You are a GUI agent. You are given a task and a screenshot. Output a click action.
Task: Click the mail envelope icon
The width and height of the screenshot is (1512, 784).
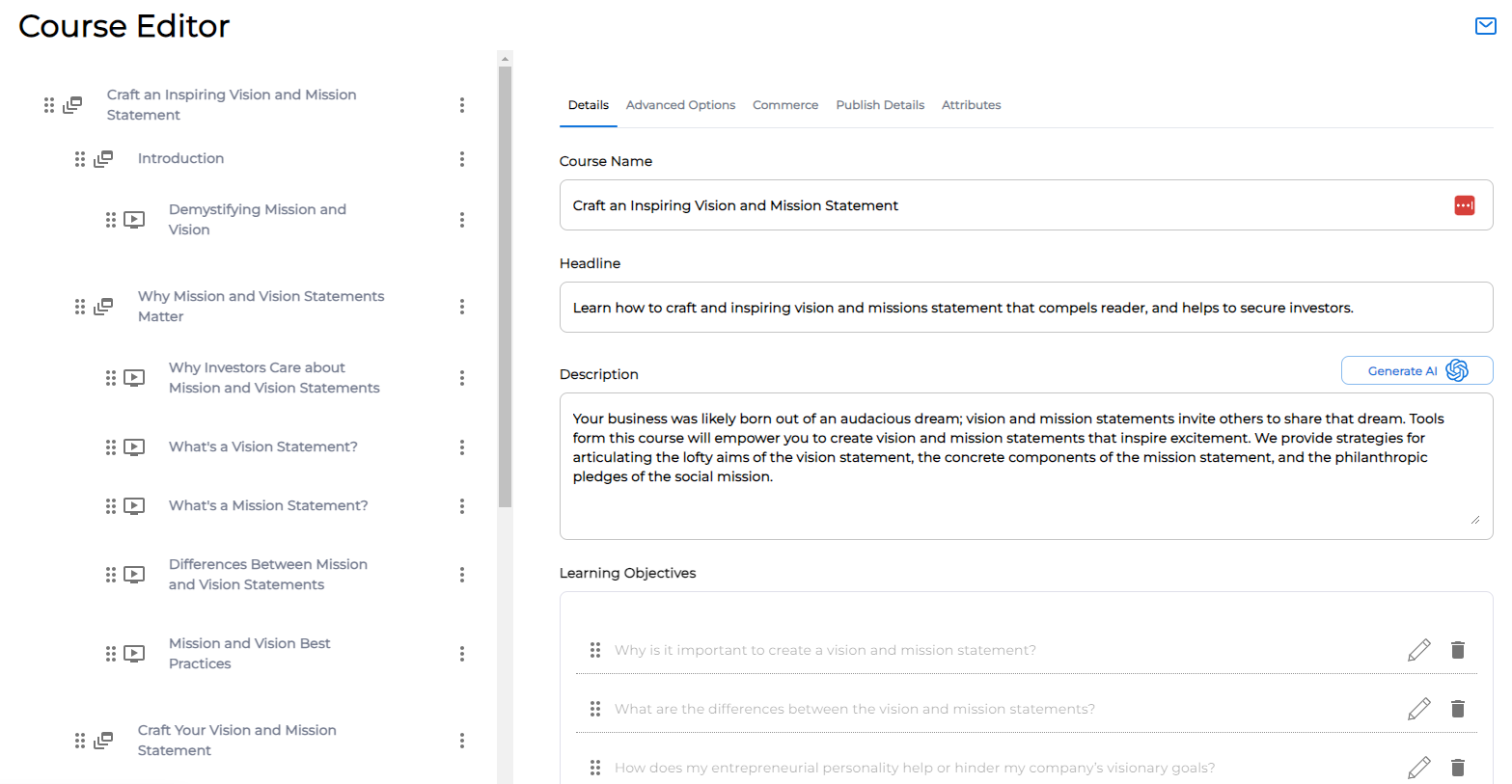[1485, 26]
